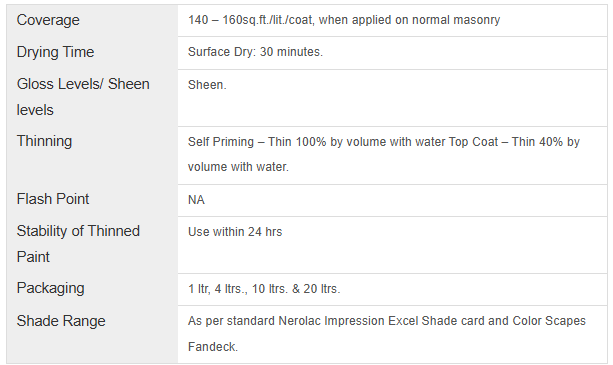
Task: Click the NA flash point value
Action: click(196, 200)
